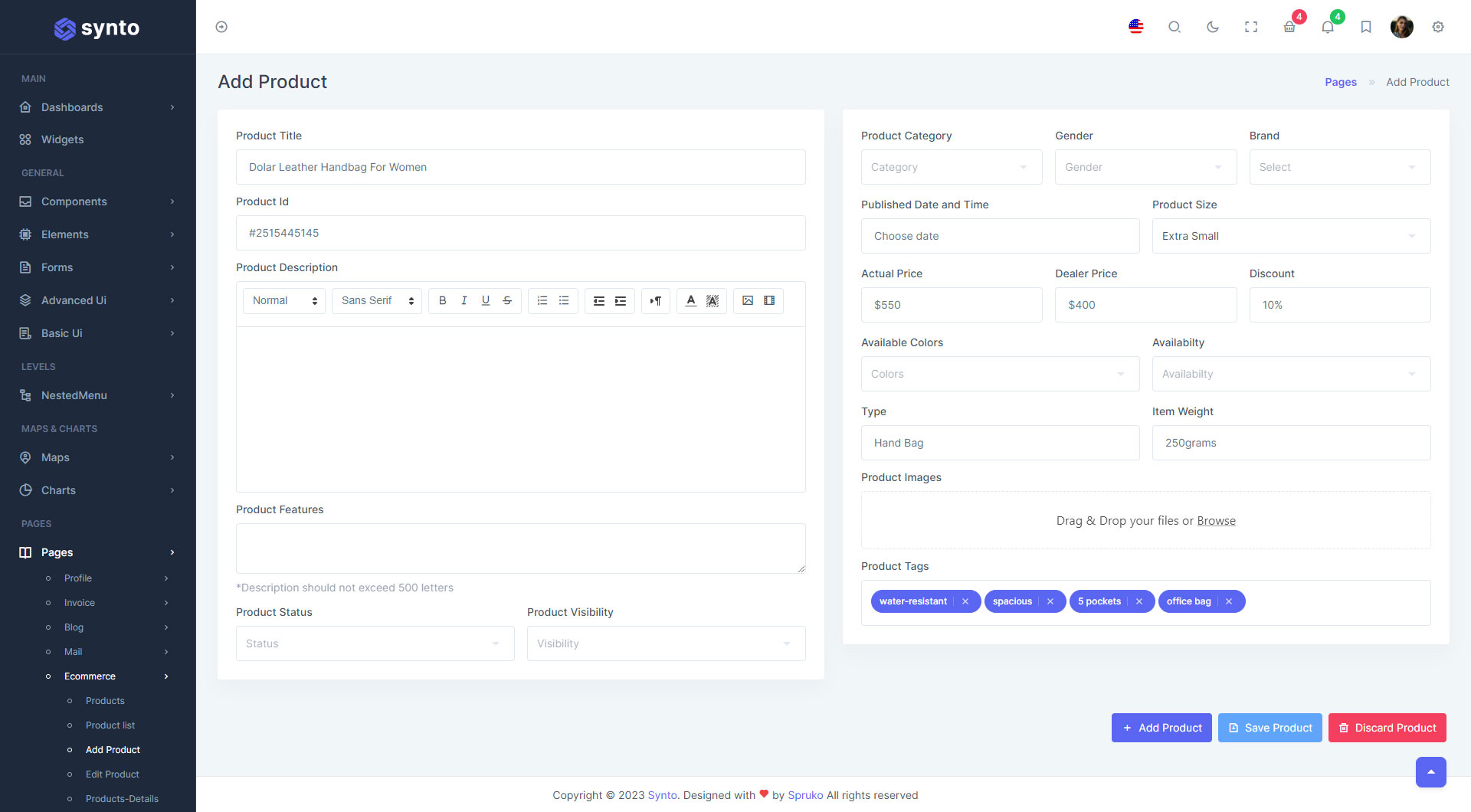The height and width of the screenshot is (812, 1471).
Task: Insert a numbered list in the editor
Action: tap(542, 300)
